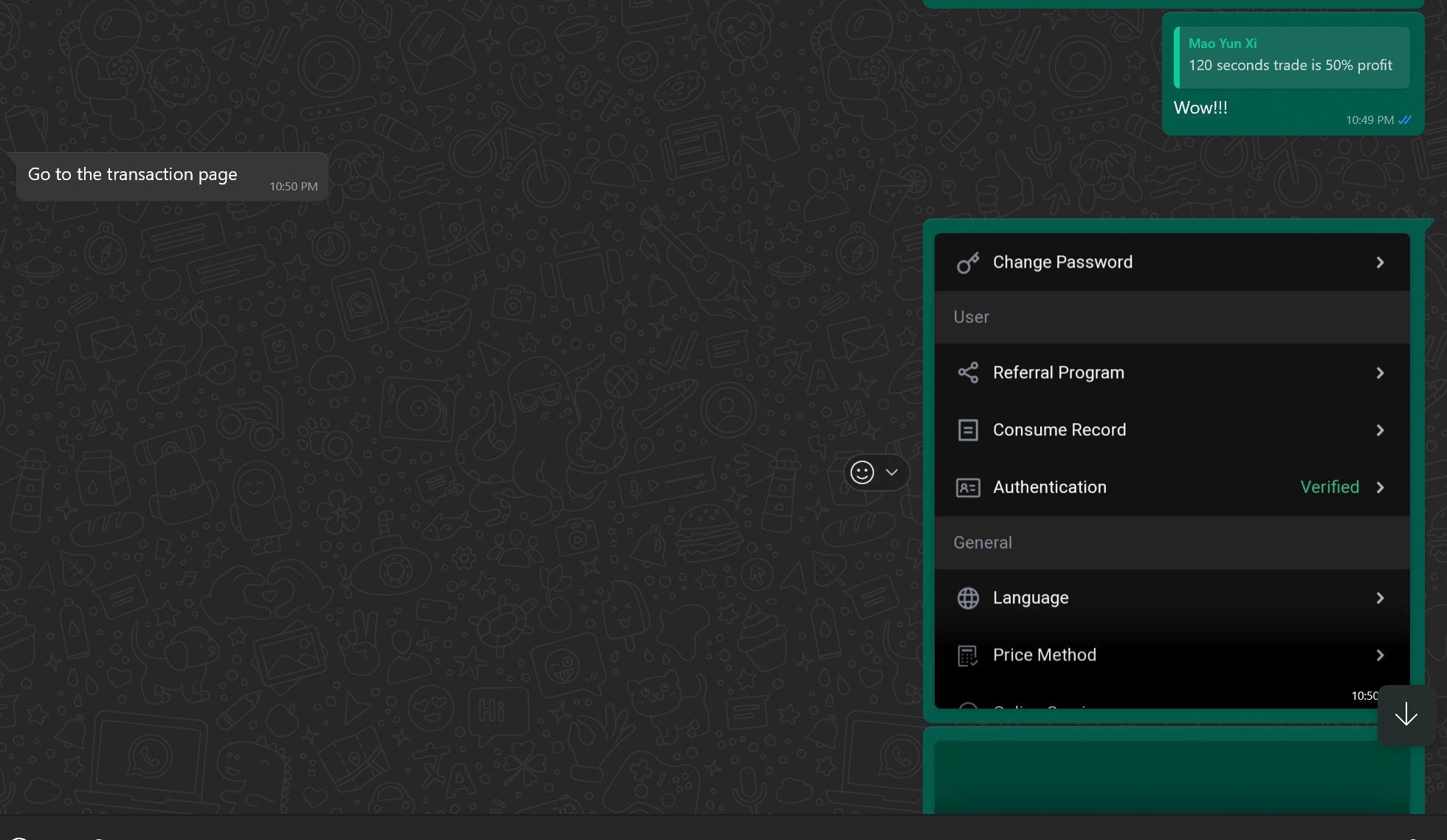Click the emoji reaction smiley icon

pyautogui.click(x=862, y=472)
